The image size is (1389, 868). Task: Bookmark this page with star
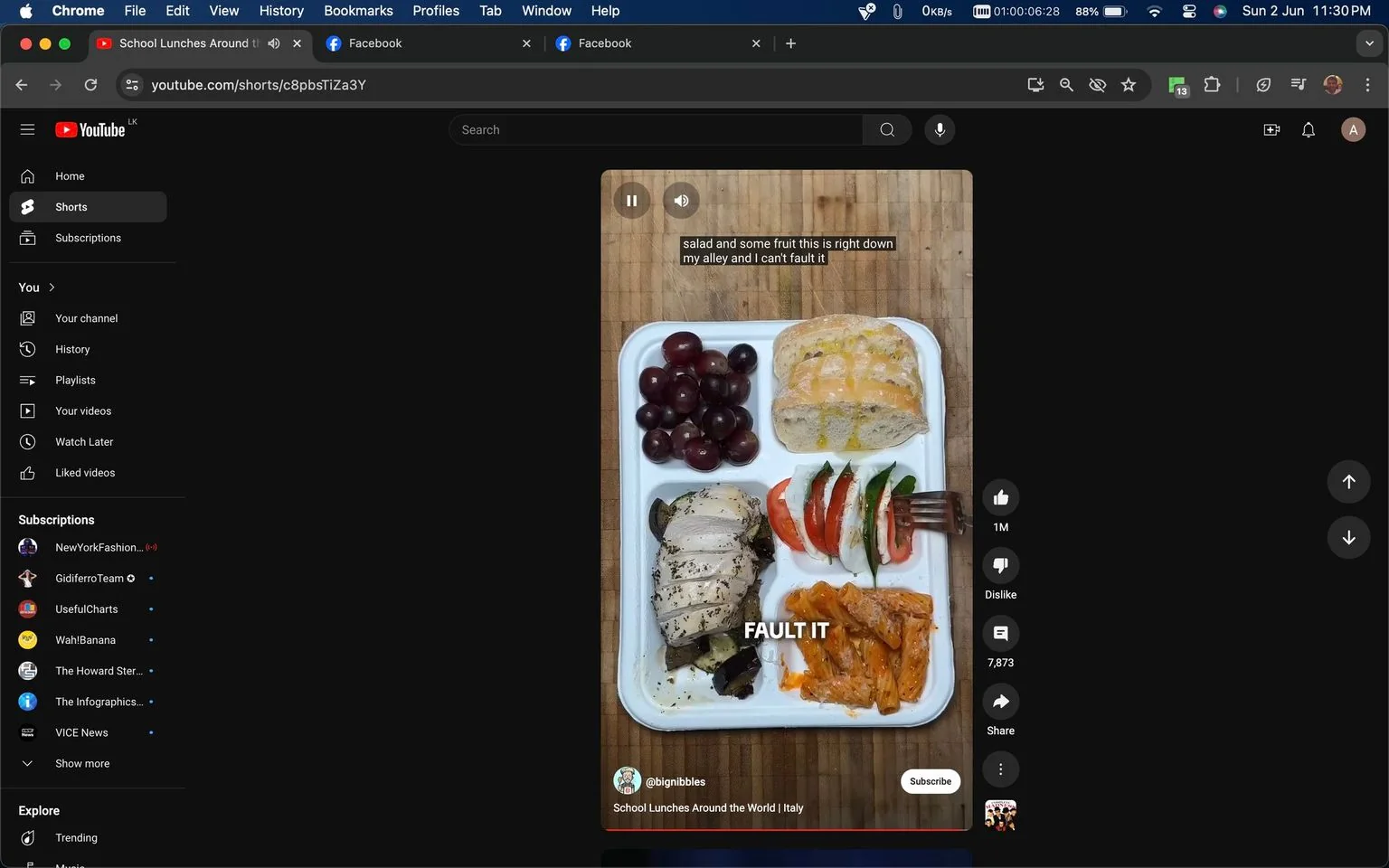point(1128,84)
